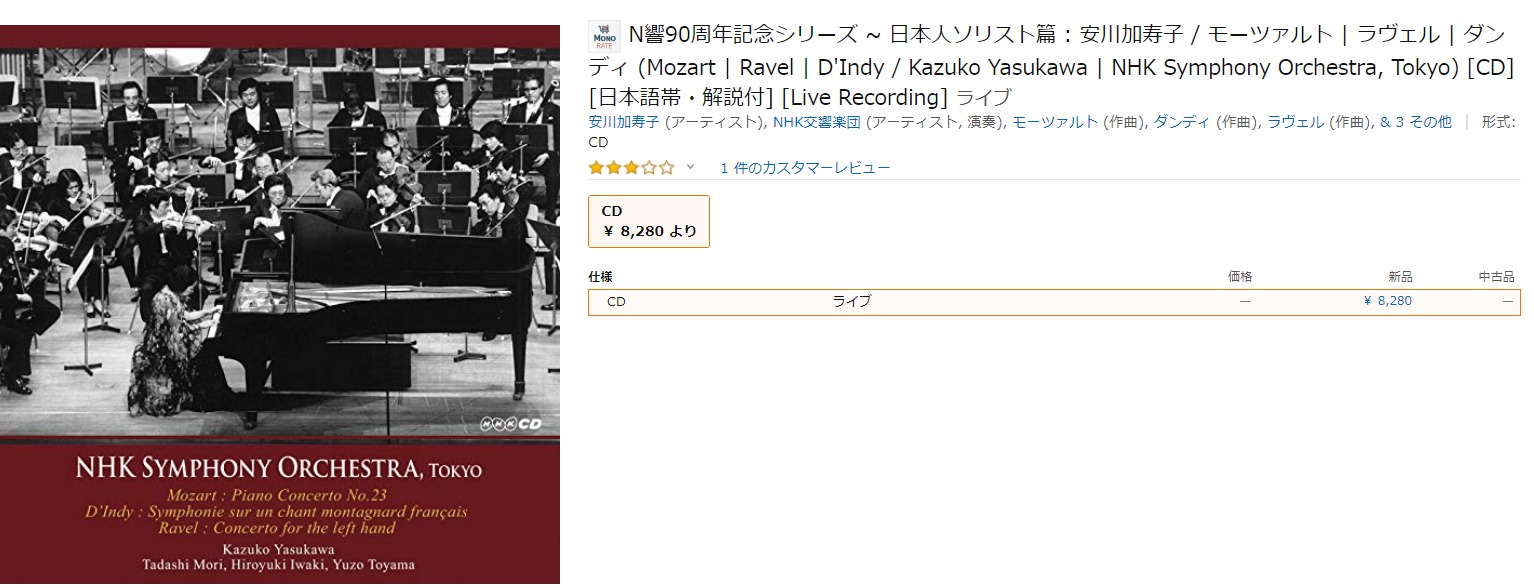Click the 仕様 table heading
The image size is (1534, 588).
[x=601, y=276]
